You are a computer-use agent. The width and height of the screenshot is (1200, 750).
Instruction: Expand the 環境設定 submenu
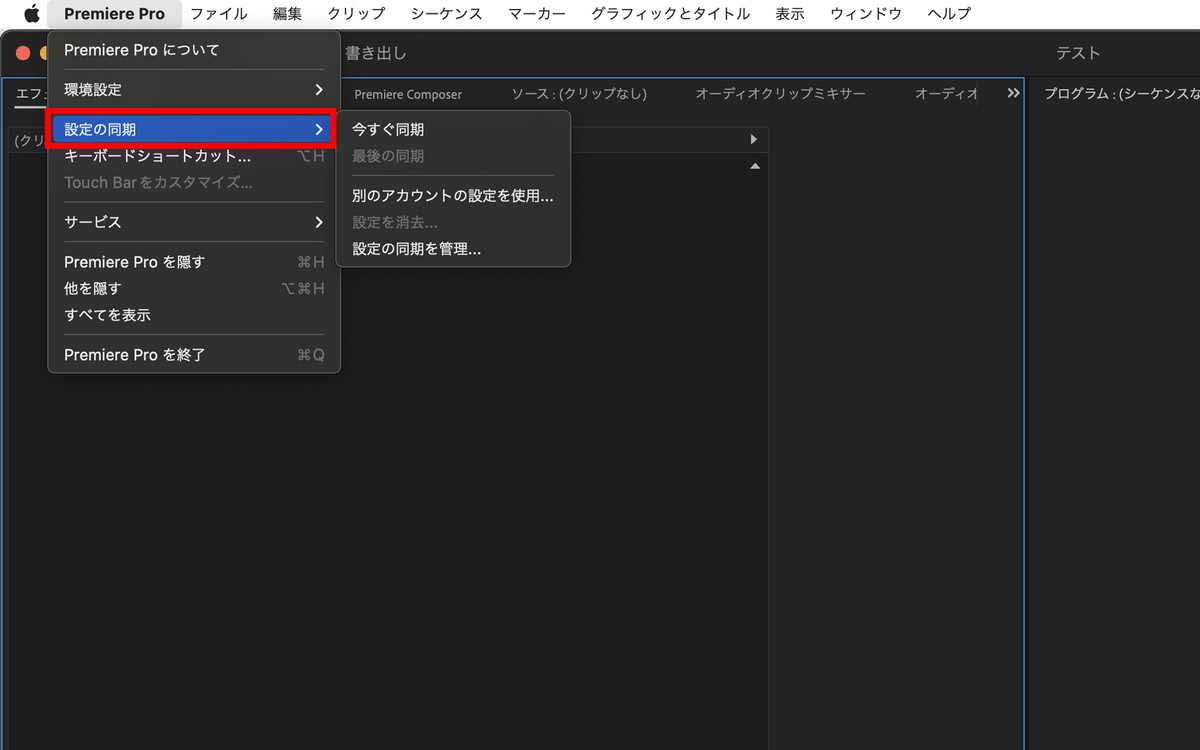[x=194, y=89]
